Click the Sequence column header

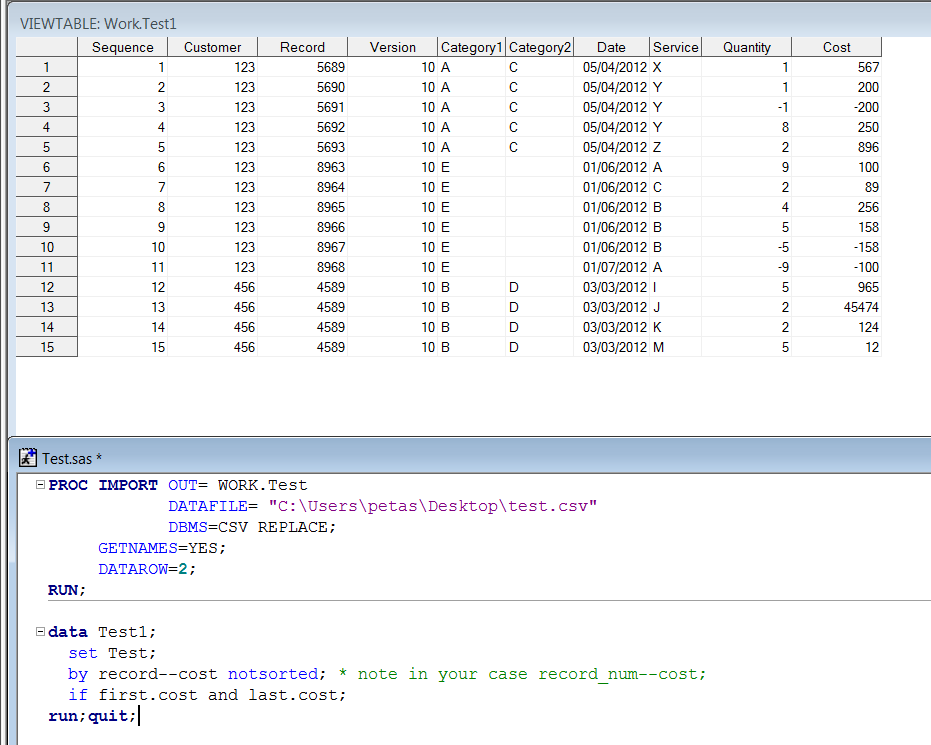(123, 47)
